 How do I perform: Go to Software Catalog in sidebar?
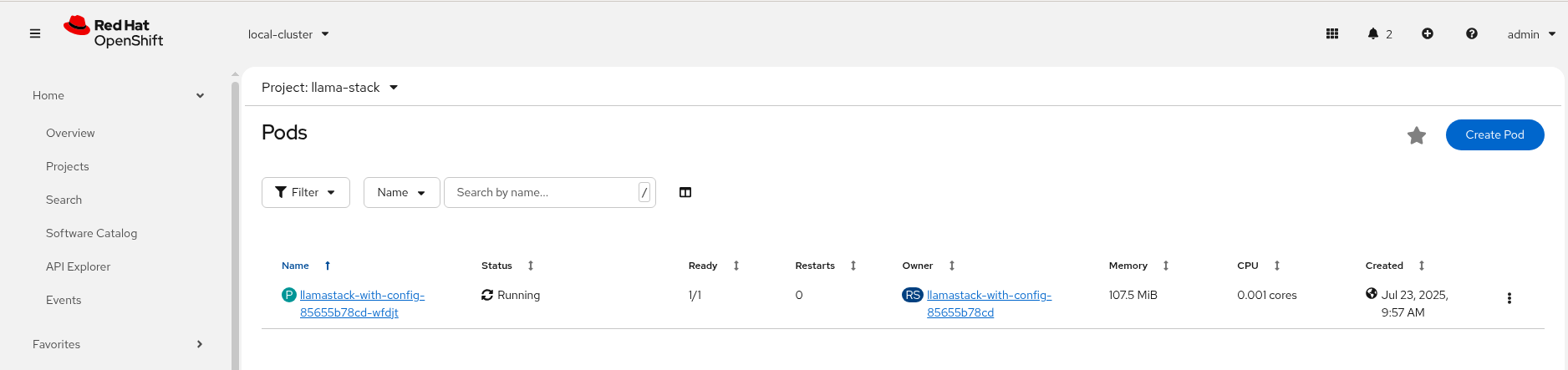[92, 234]
